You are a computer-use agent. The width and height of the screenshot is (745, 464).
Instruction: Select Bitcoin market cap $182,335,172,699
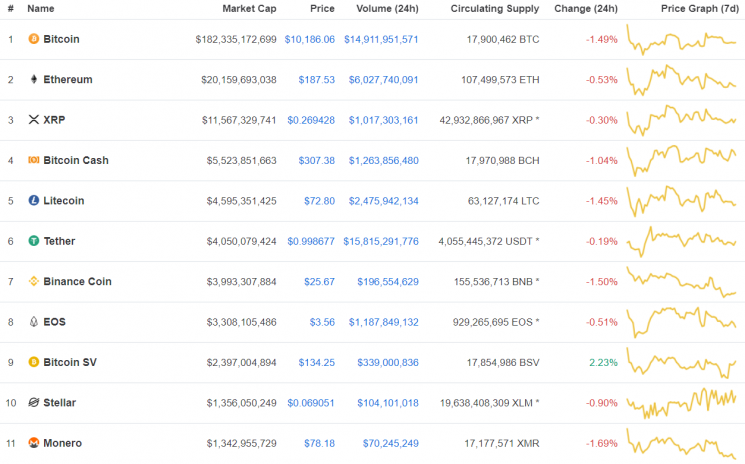[x=236, y=39]
